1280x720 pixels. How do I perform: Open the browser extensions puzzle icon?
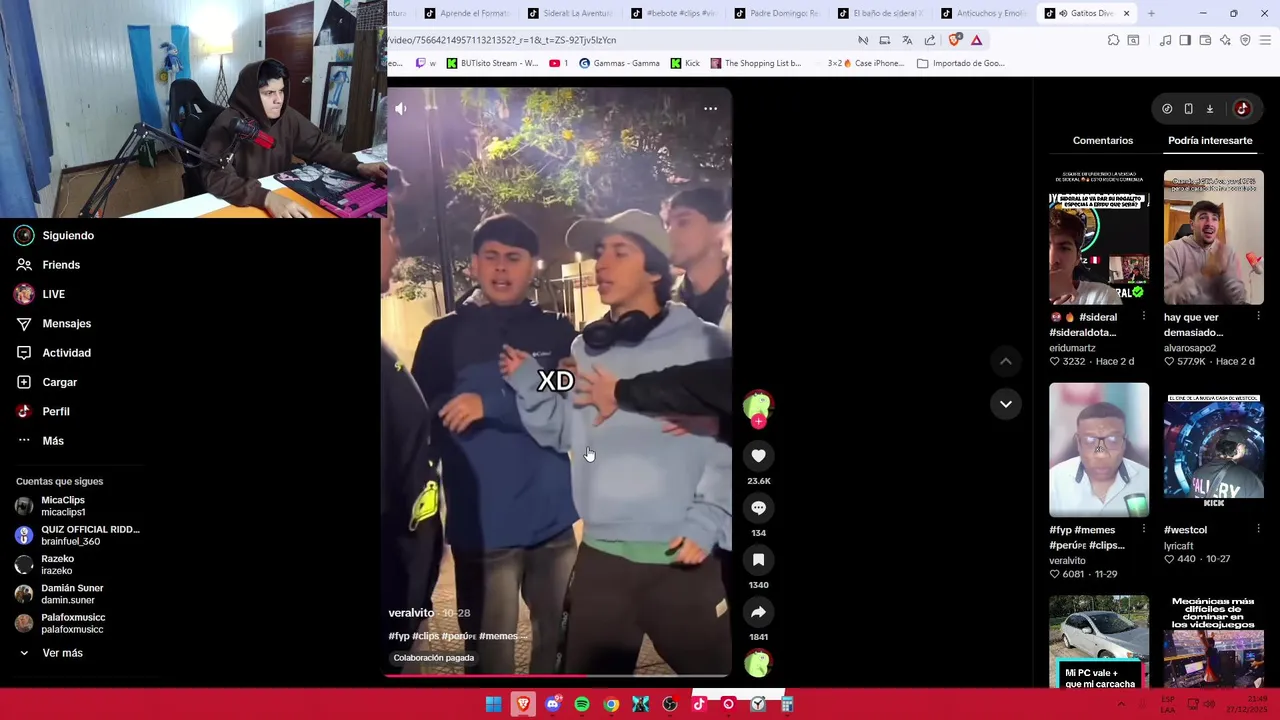pos(1113,40)
